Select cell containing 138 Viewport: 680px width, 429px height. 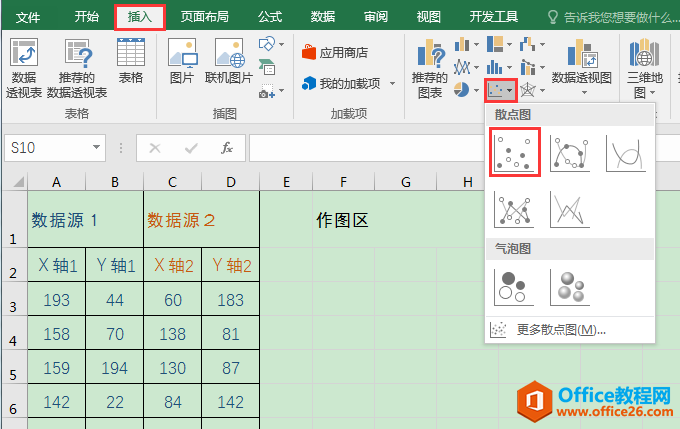coord(173,334)
